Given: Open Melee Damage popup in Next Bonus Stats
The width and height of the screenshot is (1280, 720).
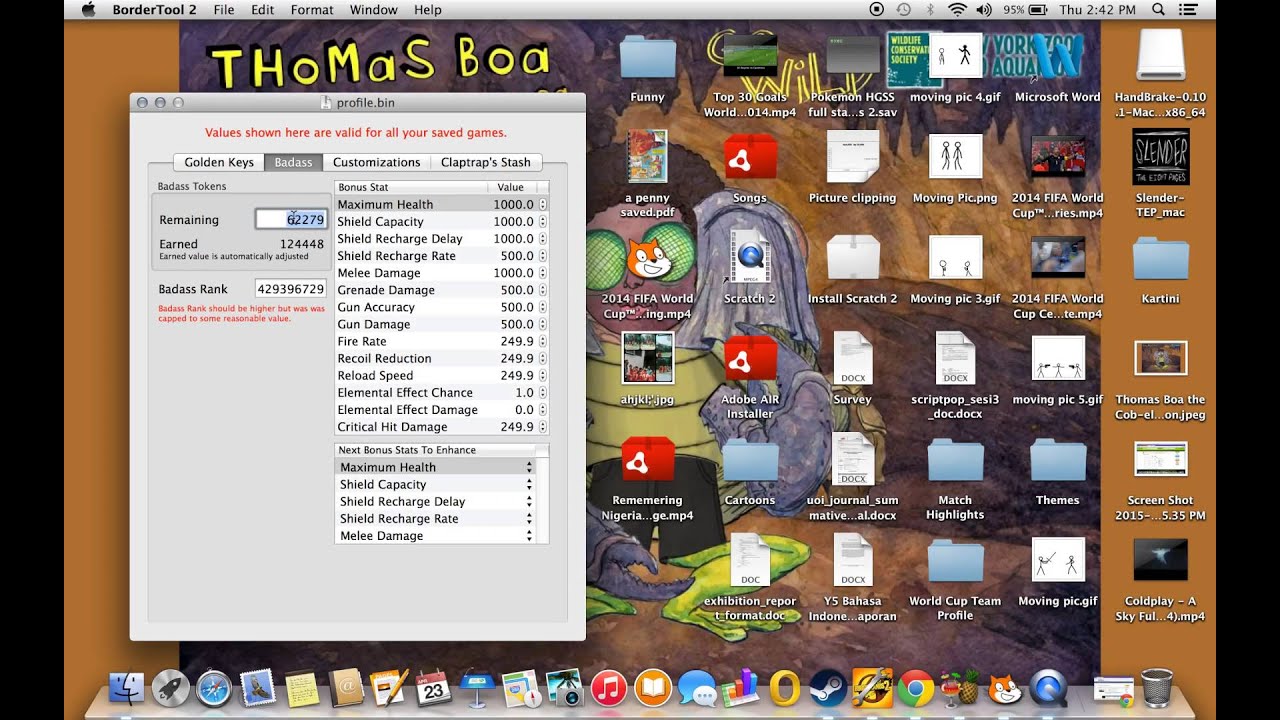Looking at the screenshot, I should 436,535.
